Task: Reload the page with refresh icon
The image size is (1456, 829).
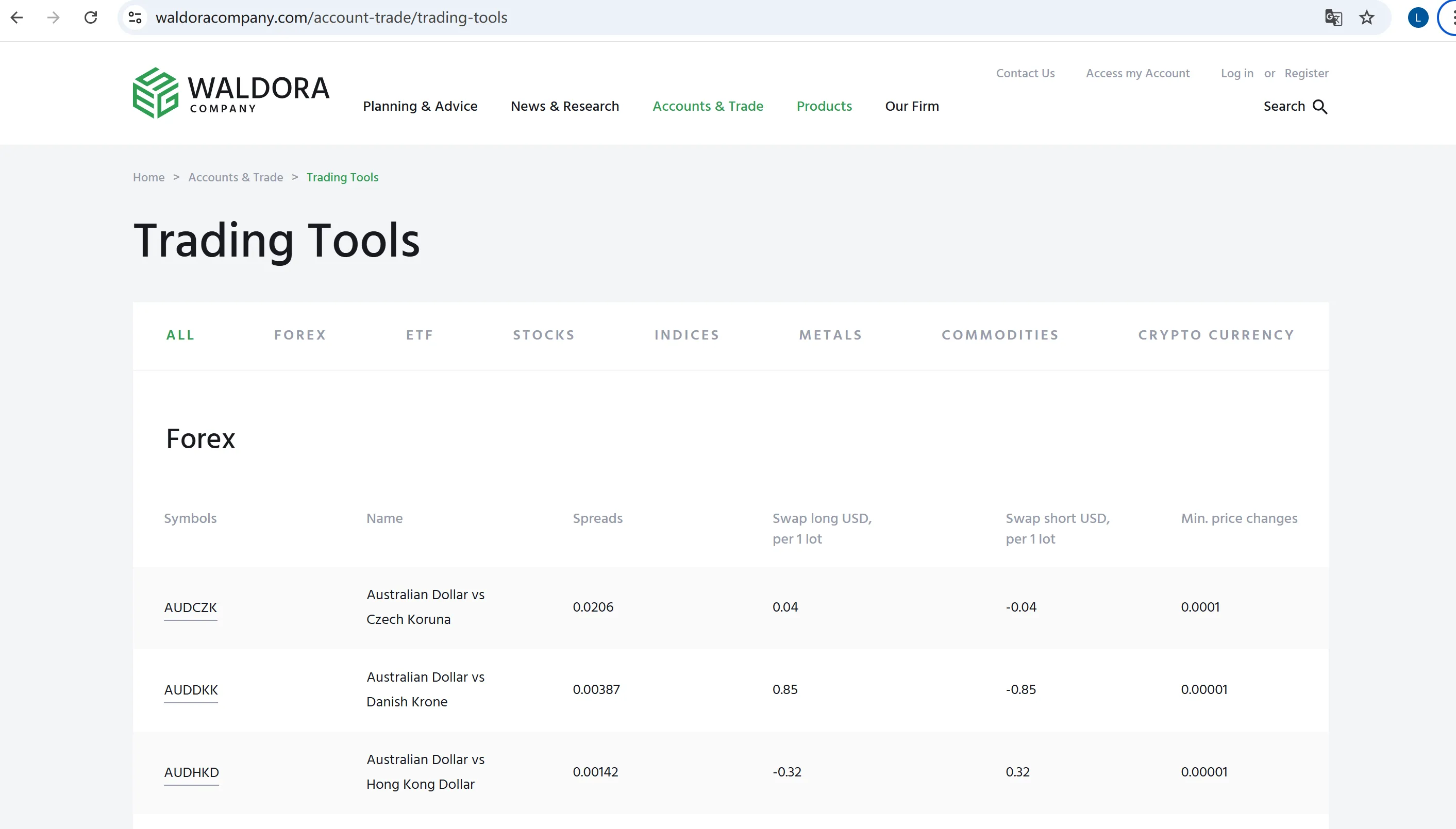Action: pyautogui.click(x=91, y=18)
